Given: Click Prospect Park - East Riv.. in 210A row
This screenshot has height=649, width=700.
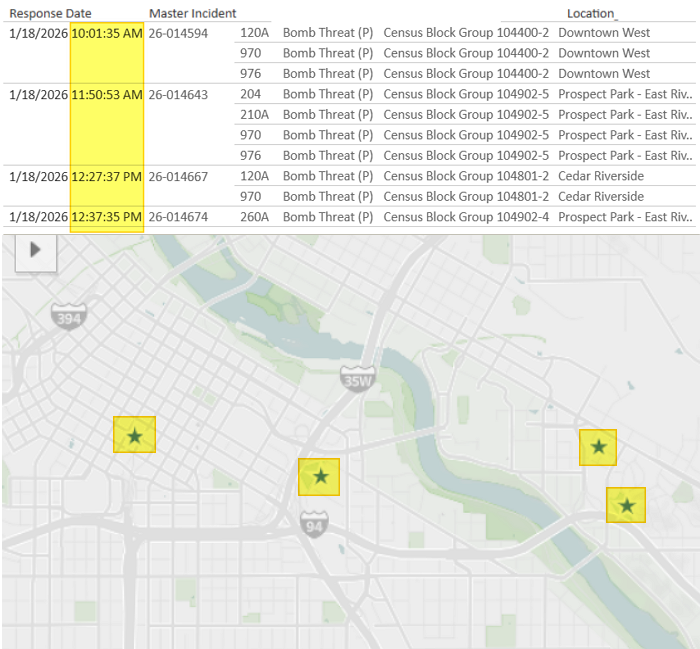Looking at the screenshot, I should [625, 115].
